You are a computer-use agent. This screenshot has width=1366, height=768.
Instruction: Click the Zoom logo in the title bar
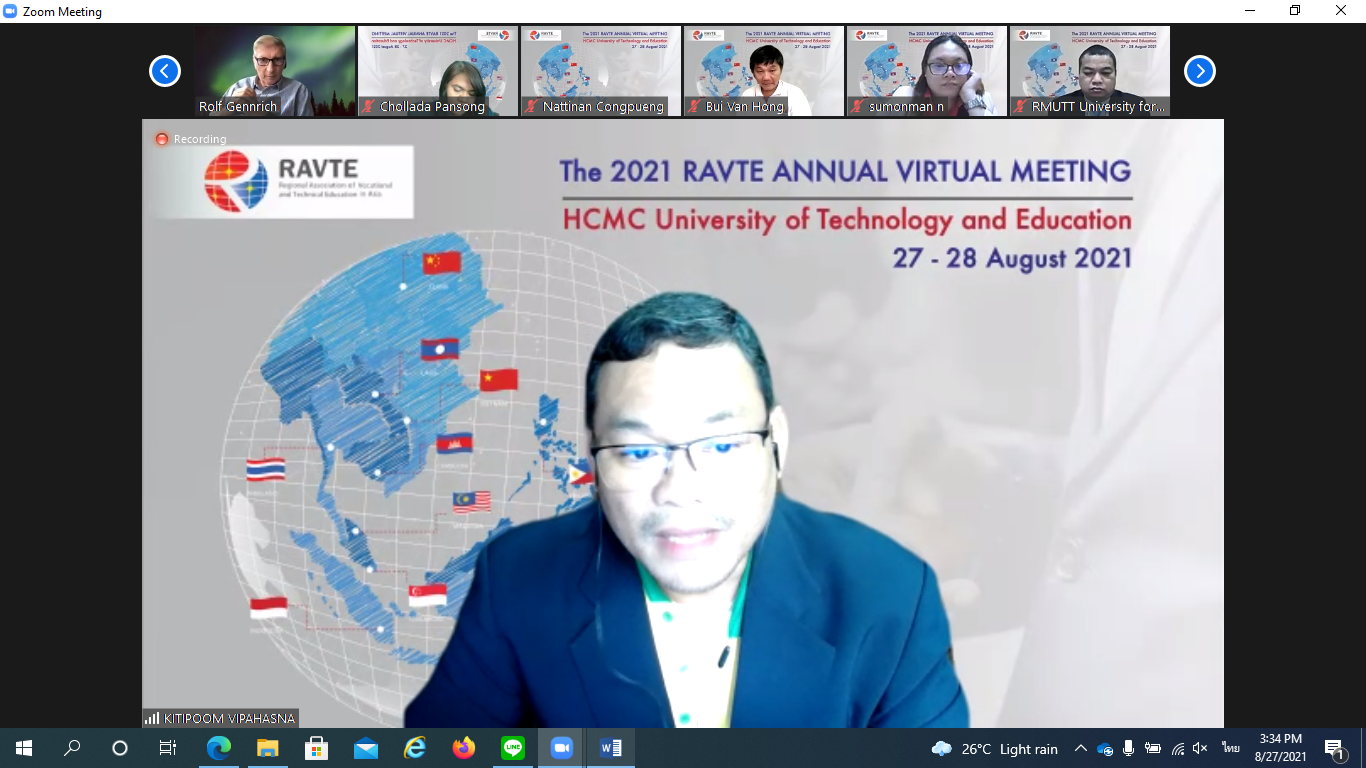(x=10, y=11)
